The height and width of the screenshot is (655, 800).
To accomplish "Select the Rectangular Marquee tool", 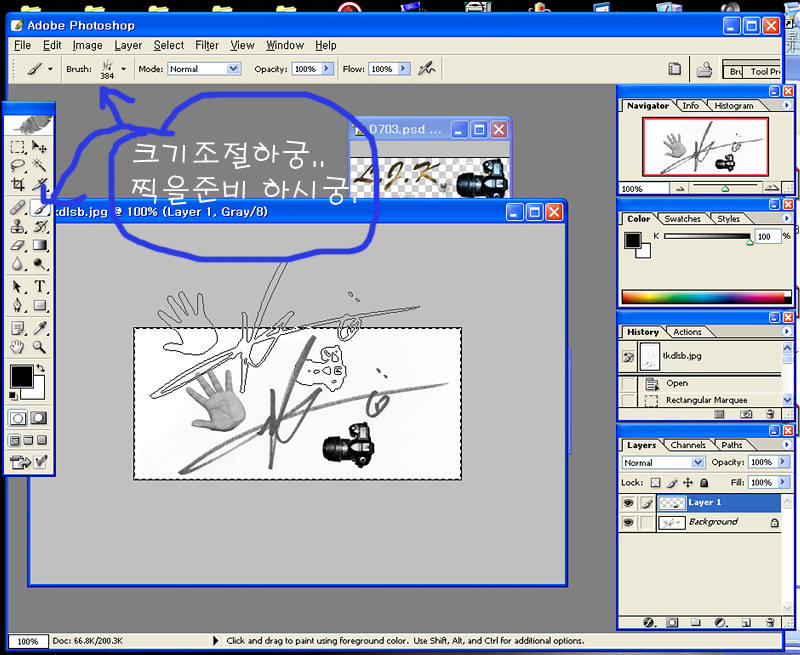I will point(18,147).
